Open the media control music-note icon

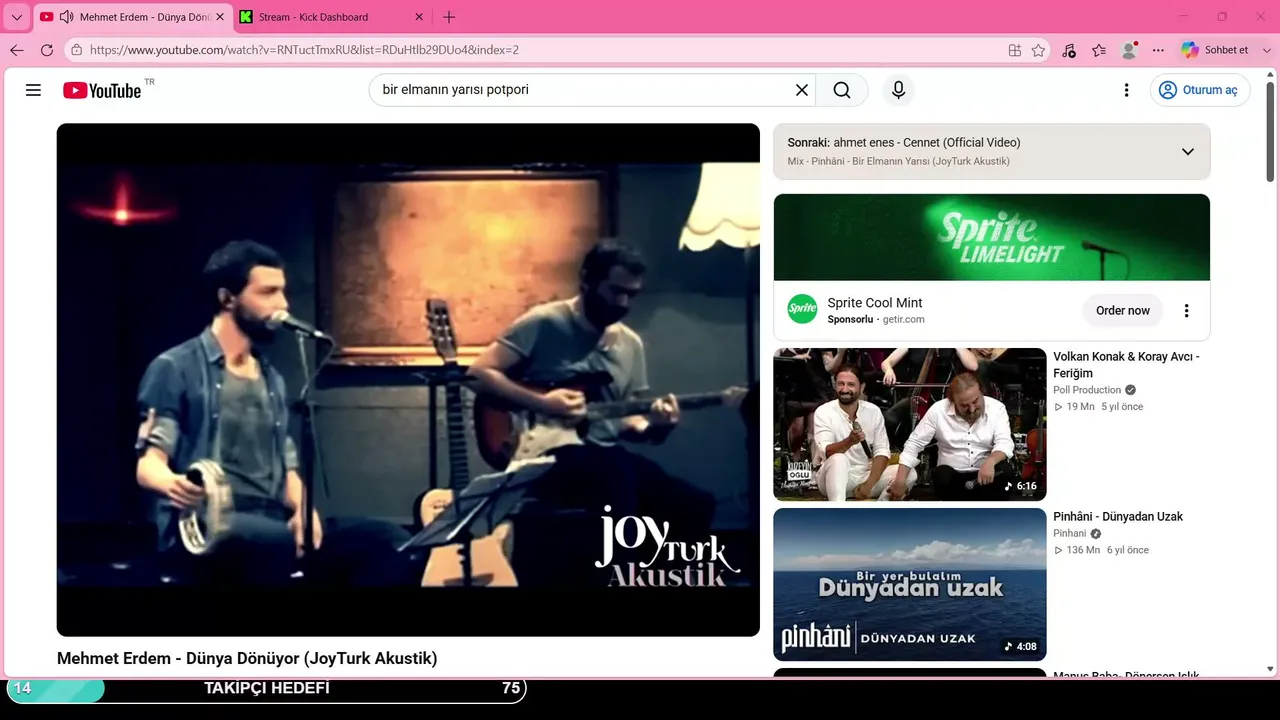coord(1069,50)
